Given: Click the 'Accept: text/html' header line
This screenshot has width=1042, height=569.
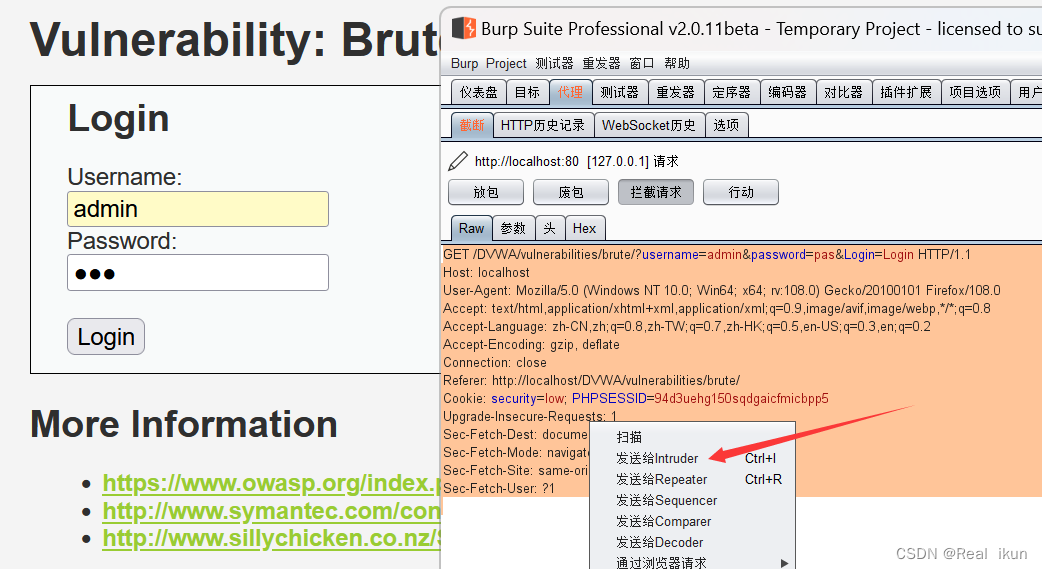Looking at the screenshot, I should [x=716, y=308].
